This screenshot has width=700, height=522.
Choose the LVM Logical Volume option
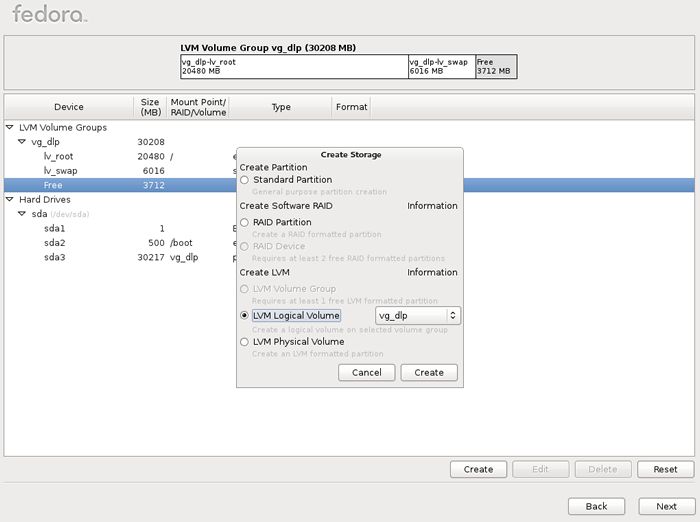pyautogui.click(x=244, y=315)
